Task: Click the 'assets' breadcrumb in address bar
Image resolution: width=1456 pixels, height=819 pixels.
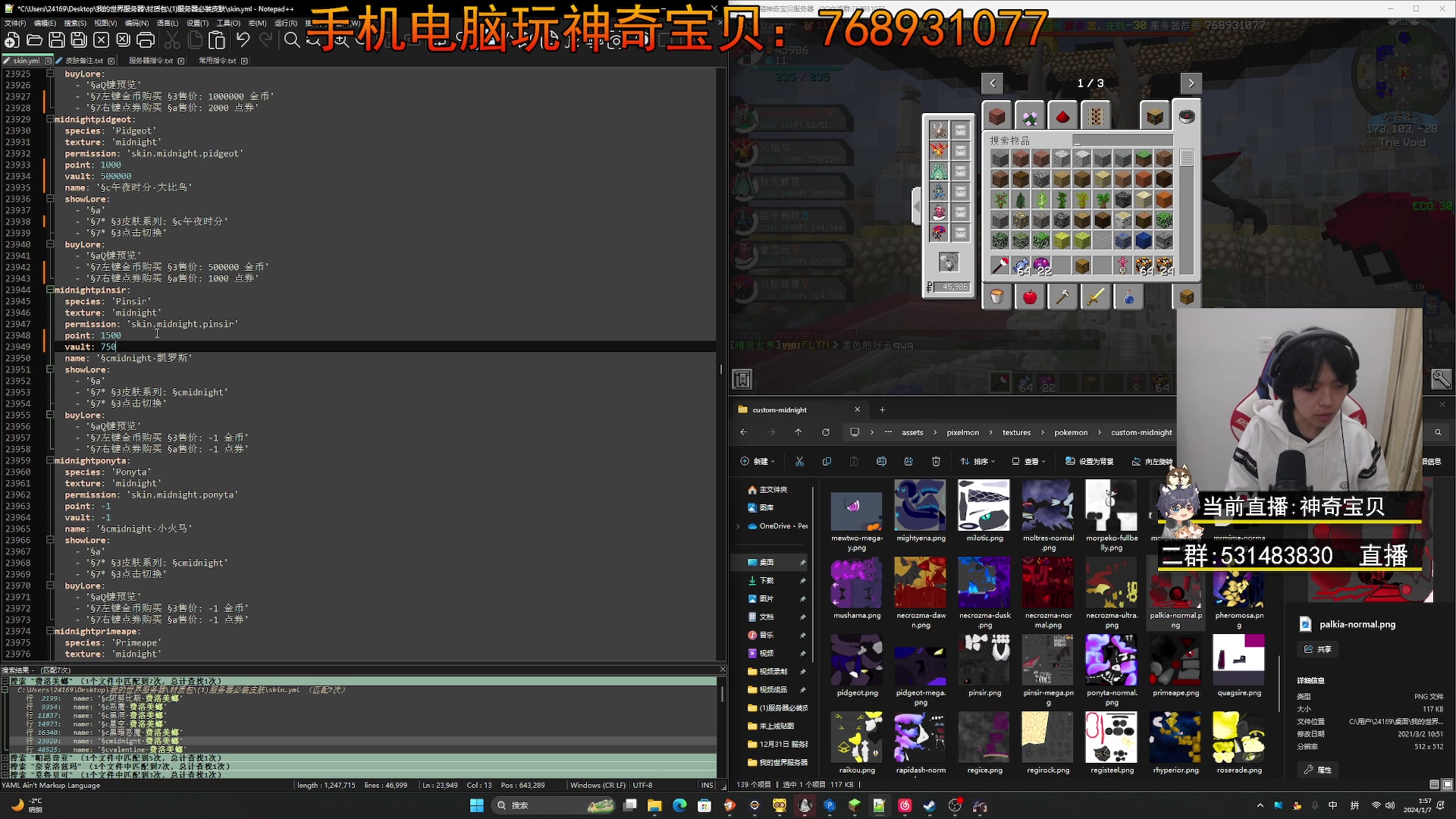Action: click(912, 432)
